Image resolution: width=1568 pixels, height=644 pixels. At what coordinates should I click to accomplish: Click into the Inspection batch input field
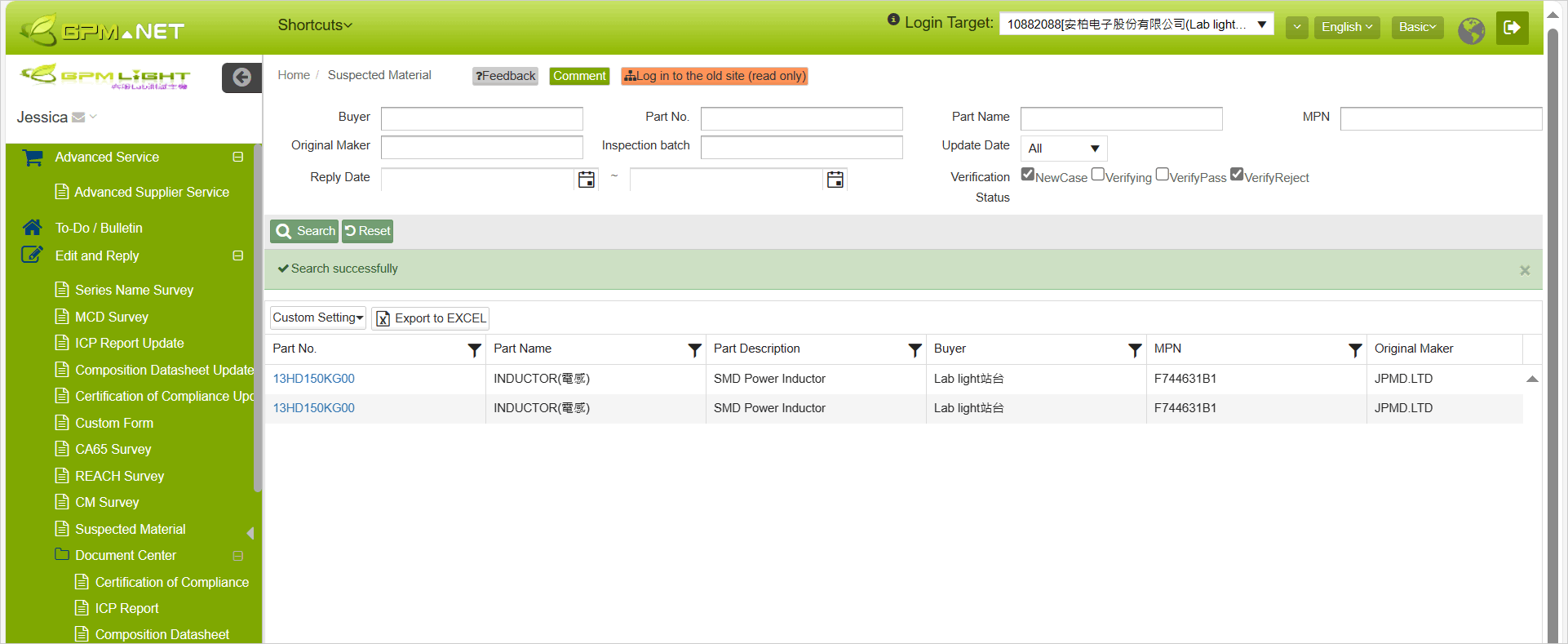(x=801, y=147)
